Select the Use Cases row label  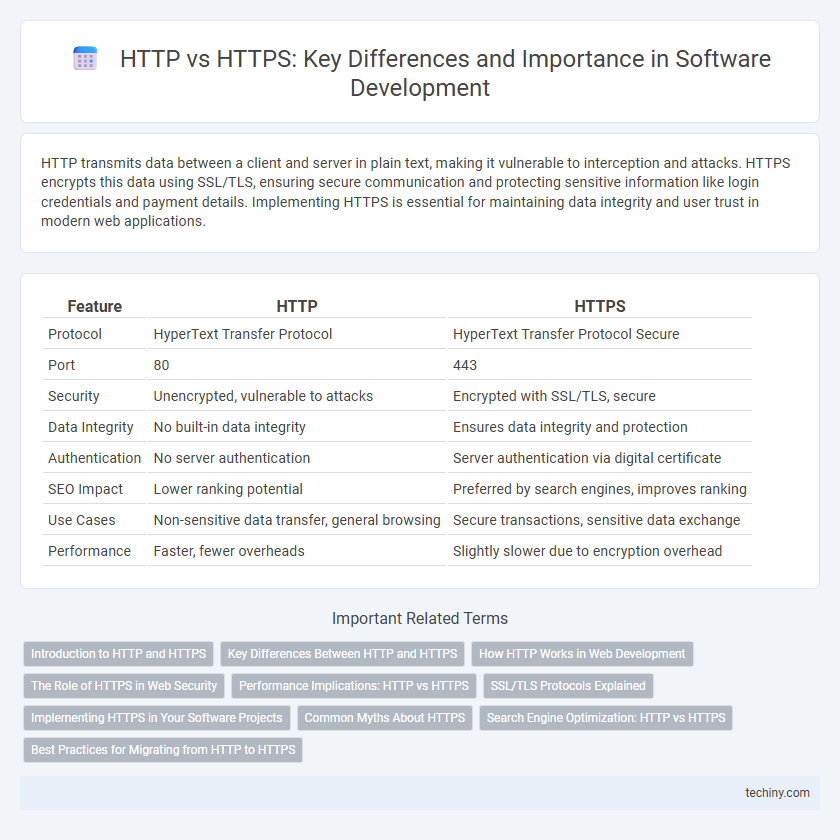click(x=81, y=521)
